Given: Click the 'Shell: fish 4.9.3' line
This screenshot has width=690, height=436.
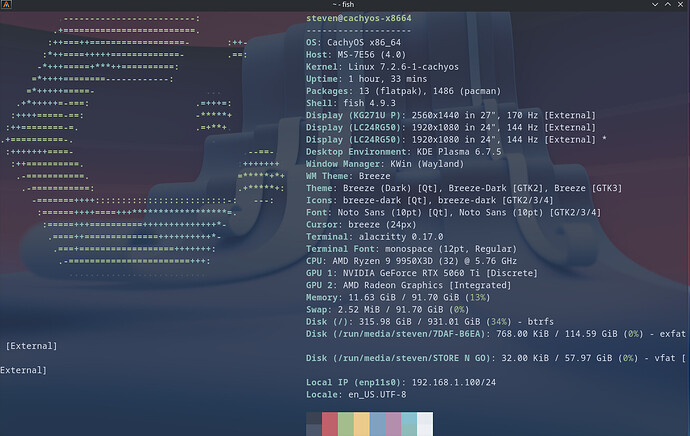Looking at the screenshot, I should coord(351,103).
